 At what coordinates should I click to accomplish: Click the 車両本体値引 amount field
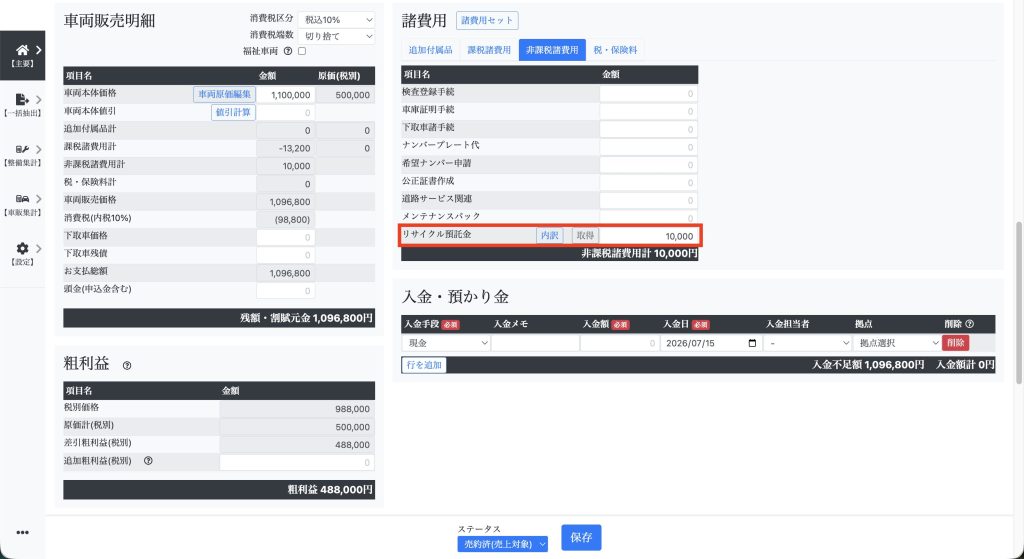tap(285, 112)
